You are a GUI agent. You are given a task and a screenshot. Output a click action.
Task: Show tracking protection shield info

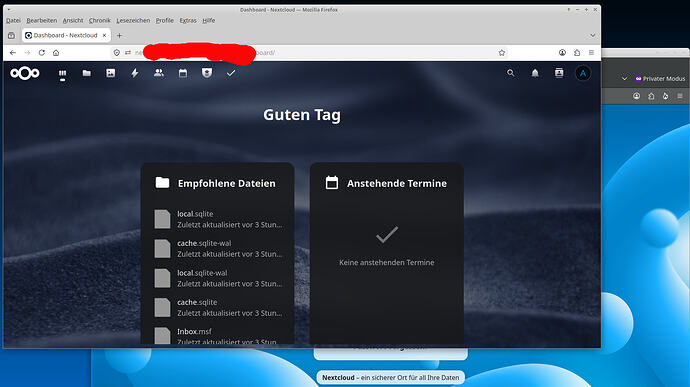(x=117, y=53)
